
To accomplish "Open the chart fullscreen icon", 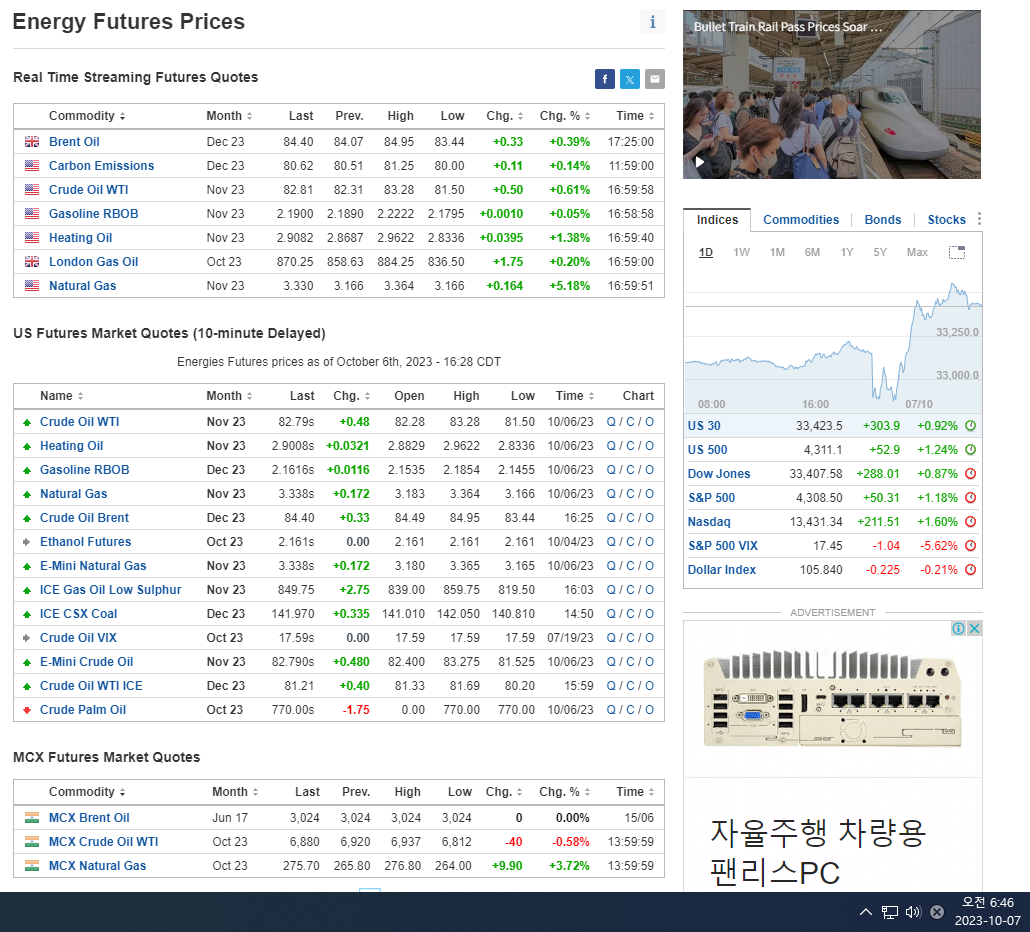I will point(957,252).
